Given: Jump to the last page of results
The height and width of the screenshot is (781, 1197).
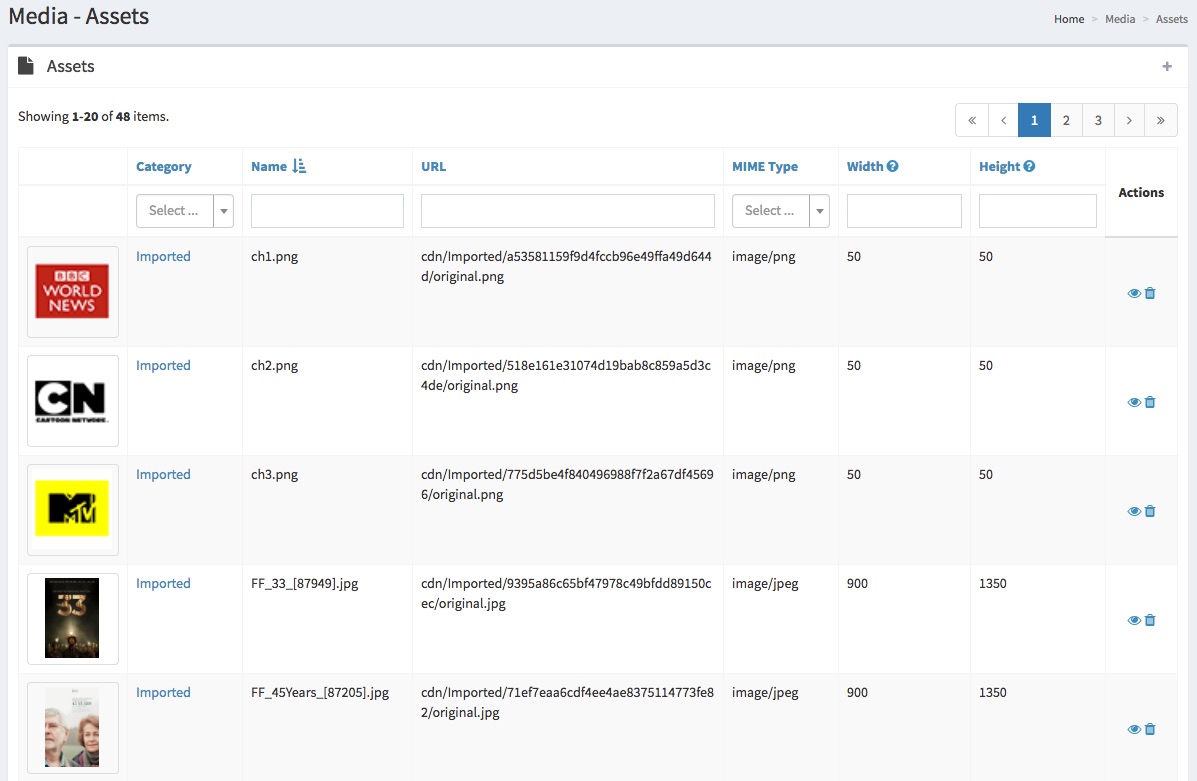Looking at the screenshot, I should (1160, 120).
